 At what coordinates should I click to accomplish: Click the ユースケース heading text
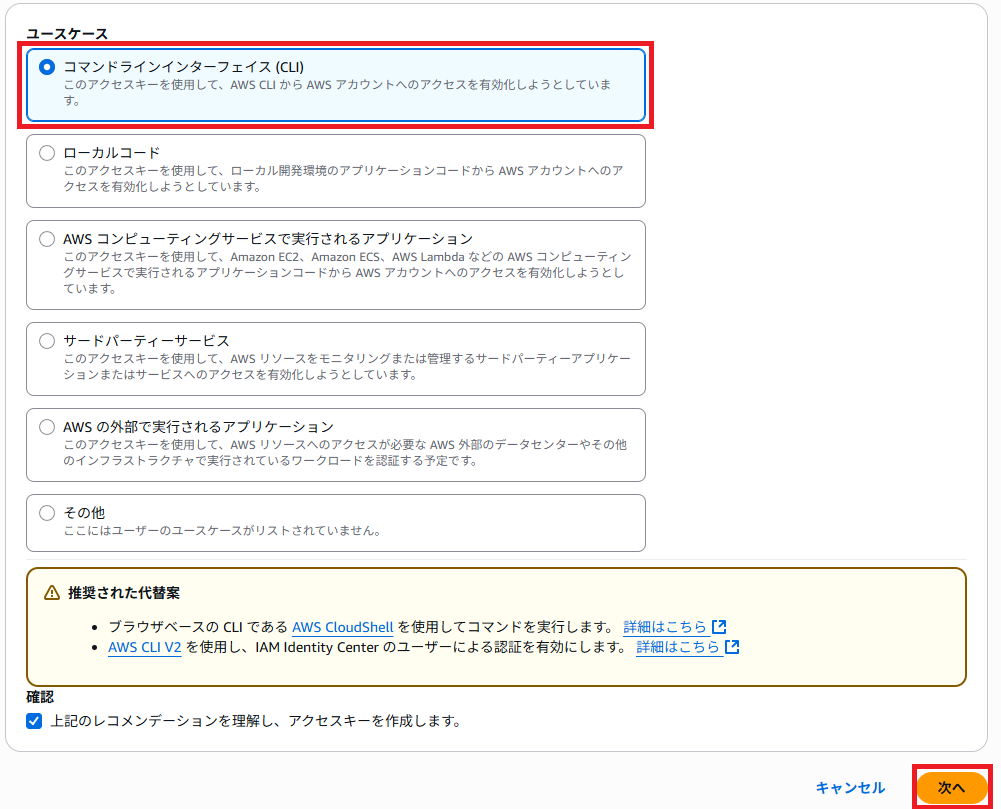click(67, 34)
